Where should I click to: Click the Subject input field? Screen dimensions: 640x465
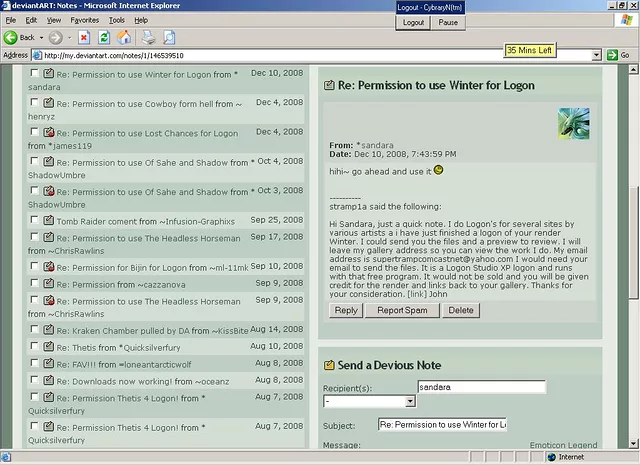coord(442,425)
